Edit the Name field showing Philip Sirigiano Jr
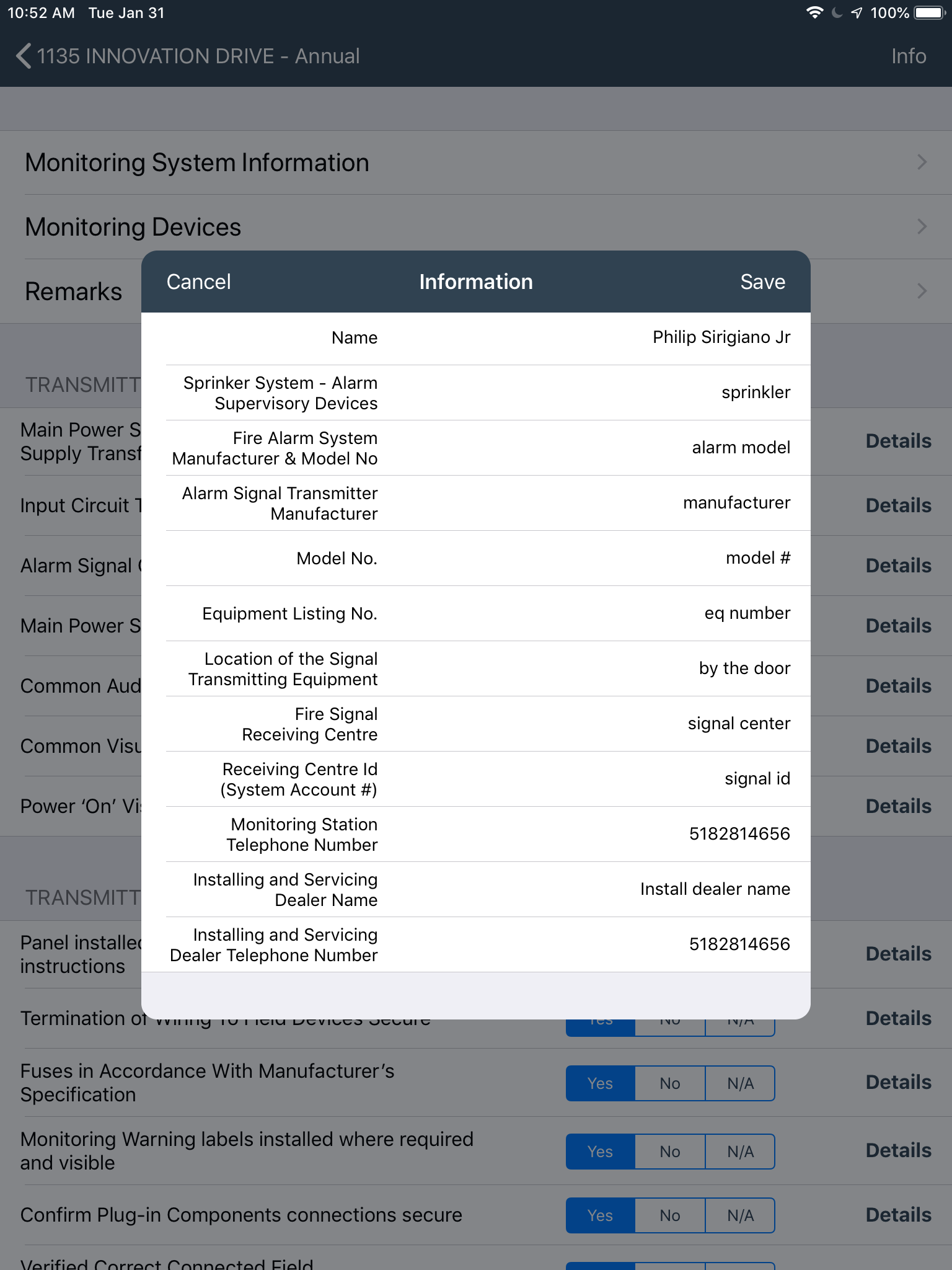 [x=721, y=338]
